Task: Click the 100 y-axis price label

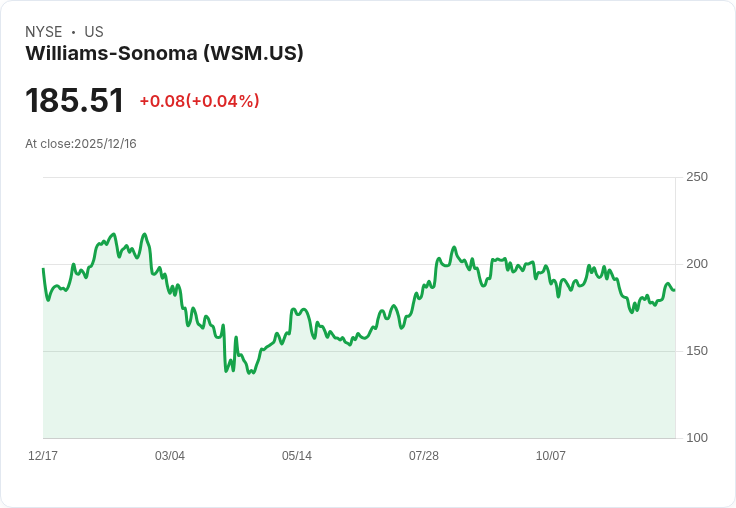Action: pos(697,438)
